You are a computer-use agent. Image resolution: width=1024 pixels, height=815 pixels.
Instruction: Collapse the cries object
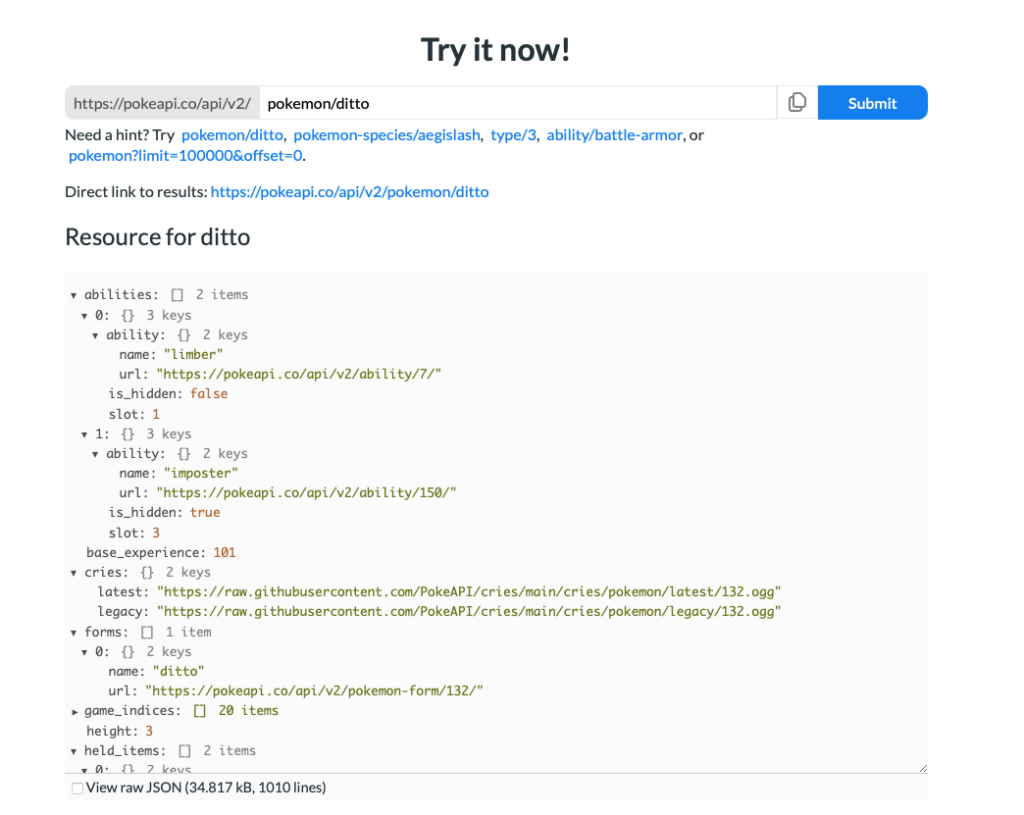click(74, 573)
